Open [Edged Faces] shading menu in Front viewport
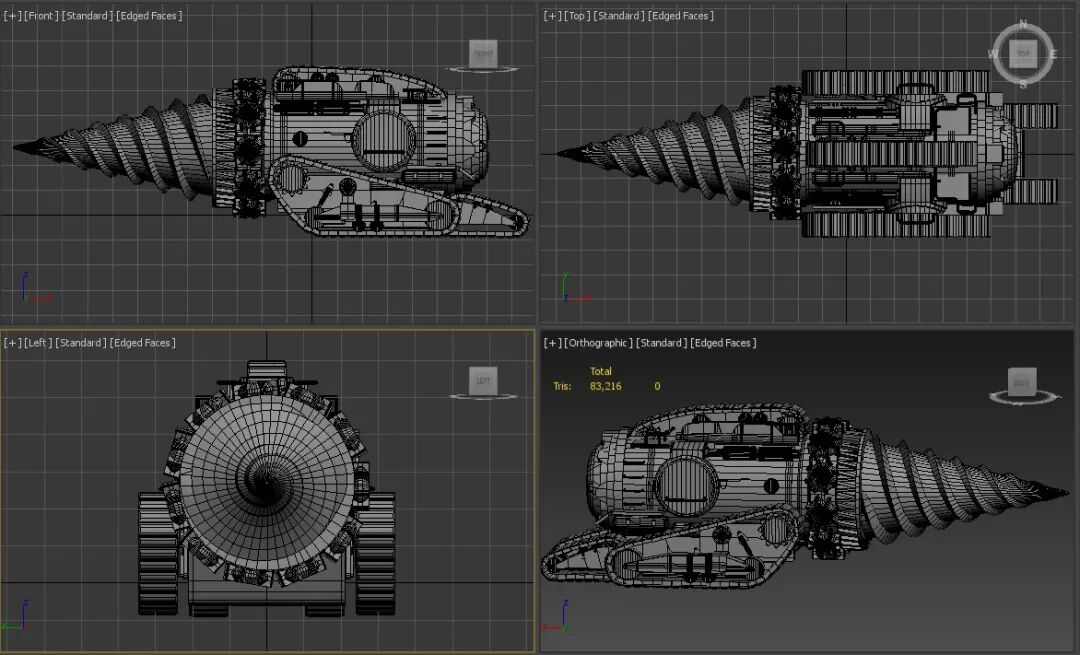 click(149, 15)
